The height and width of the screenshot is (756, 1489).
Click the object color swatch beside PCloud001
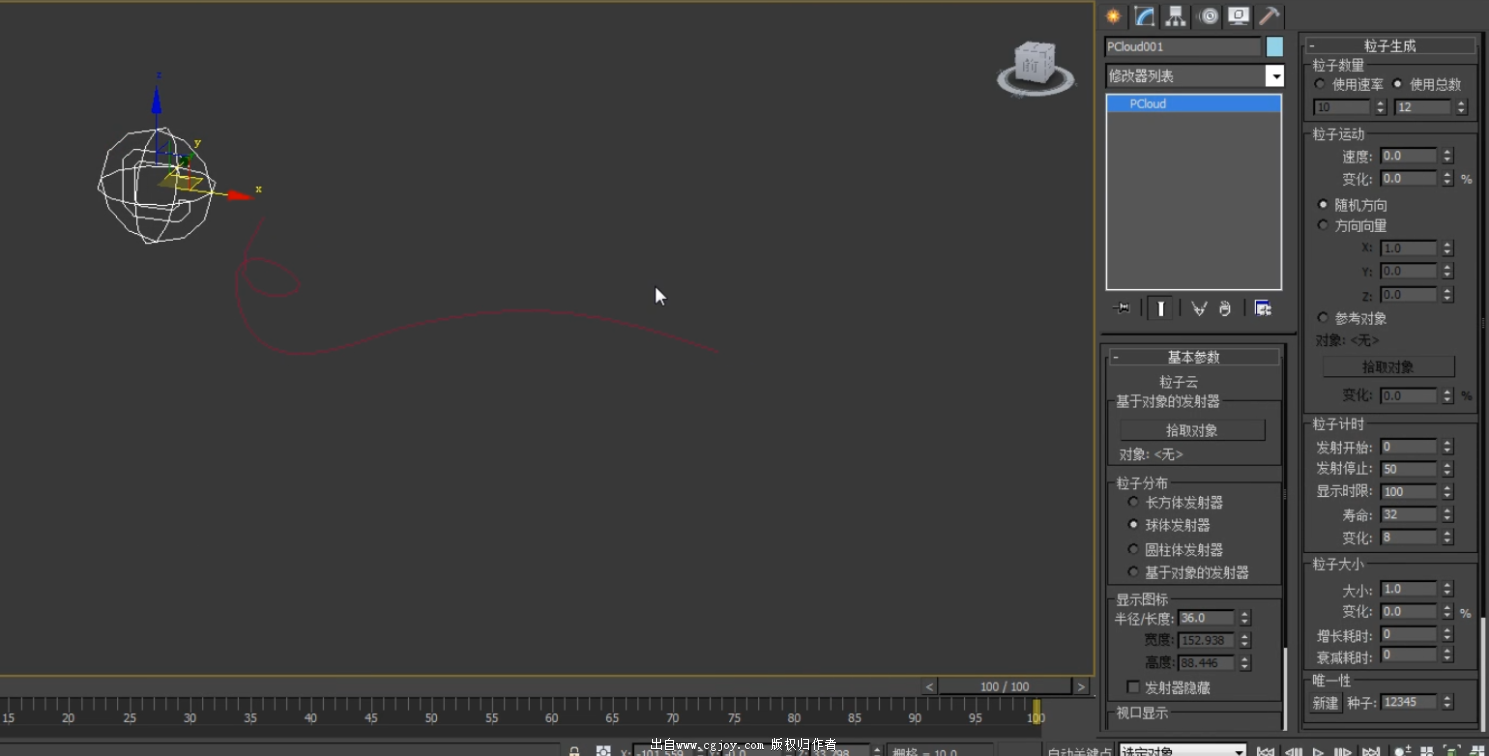[1274, 47]
